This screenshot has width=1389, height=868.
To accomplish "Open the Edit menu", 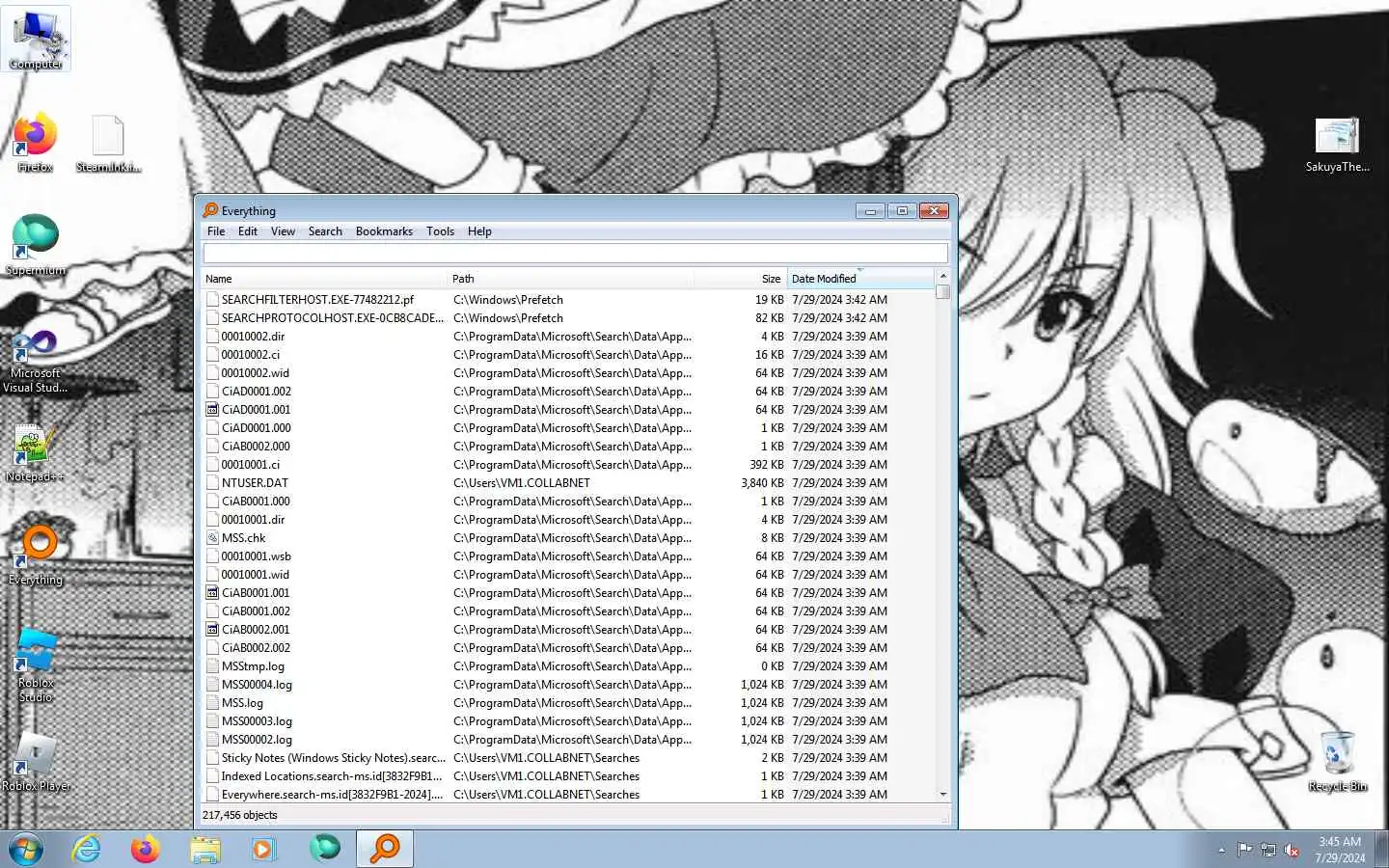I will 248,231.
